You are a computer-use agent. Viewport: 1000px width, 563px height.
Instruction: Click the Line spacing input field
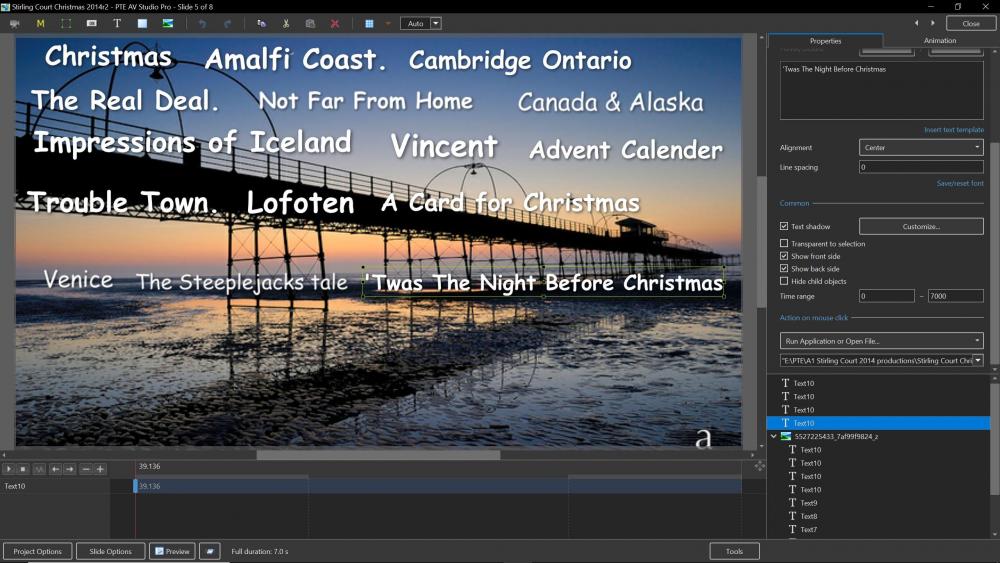click(x=921, y=167)
